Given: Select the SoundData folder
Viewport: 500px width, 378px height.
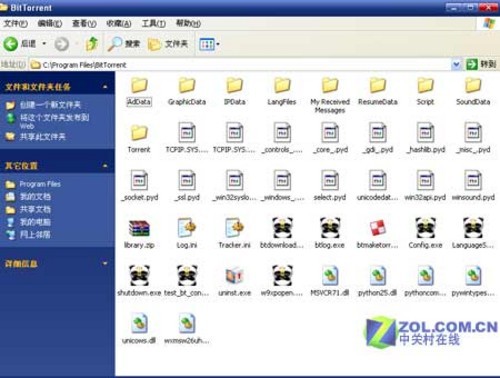Looking at the screenshot, I should 473,92.
